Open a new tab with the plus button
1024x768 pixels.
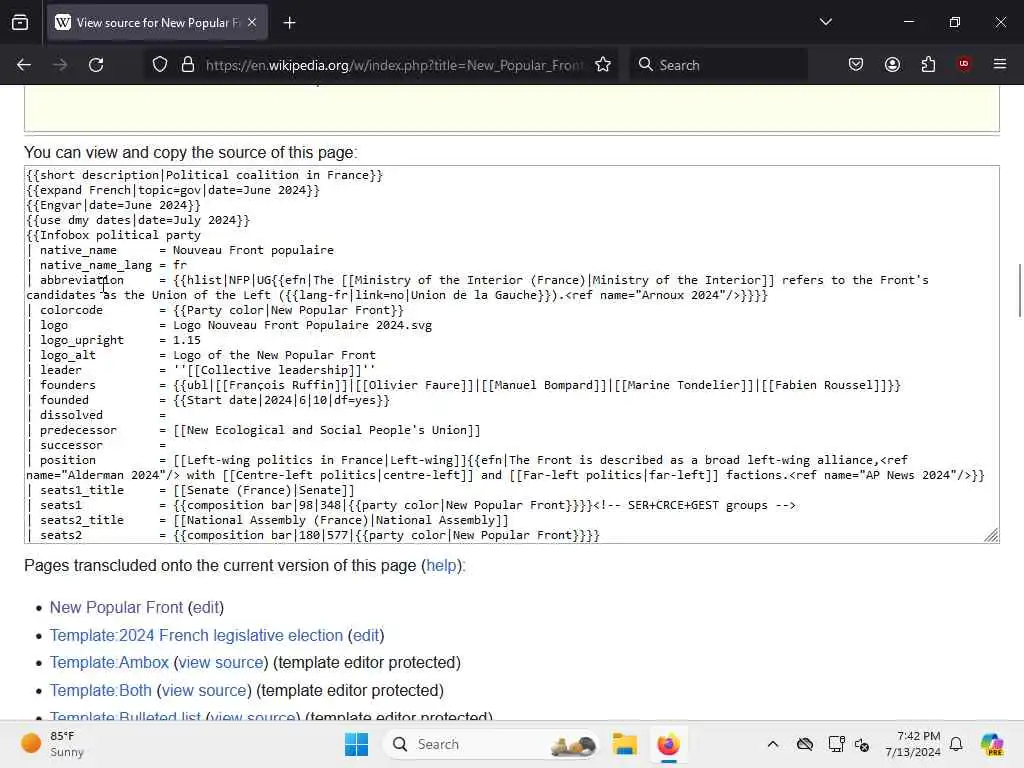289,23
